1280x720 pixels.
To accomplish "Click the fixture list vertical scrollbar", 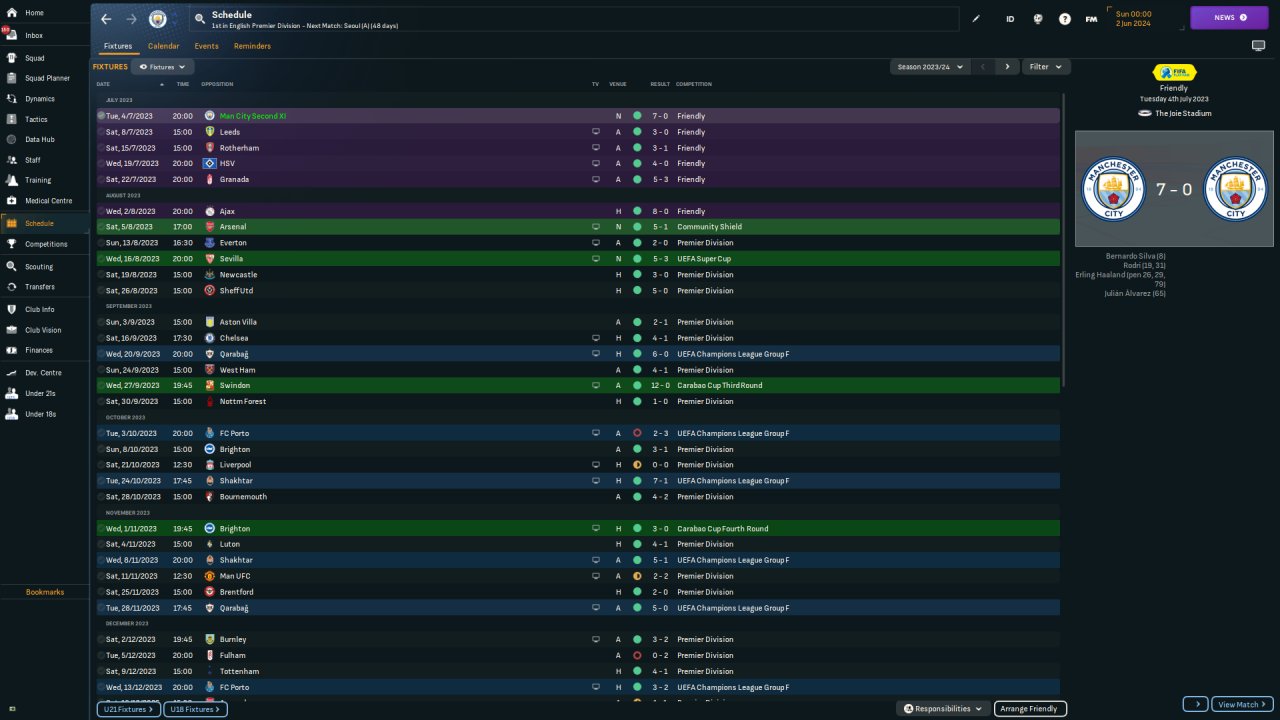I will 1064,240.
